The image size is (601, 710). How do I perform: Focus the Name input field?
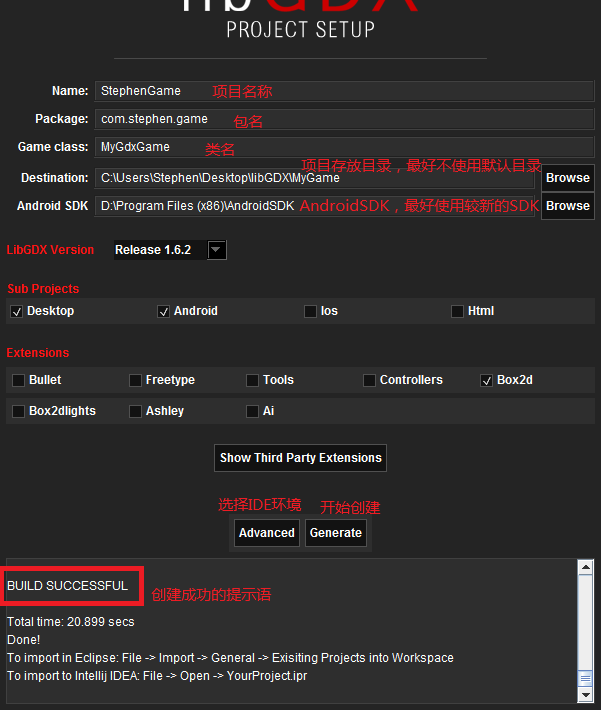tap(344, 91)
